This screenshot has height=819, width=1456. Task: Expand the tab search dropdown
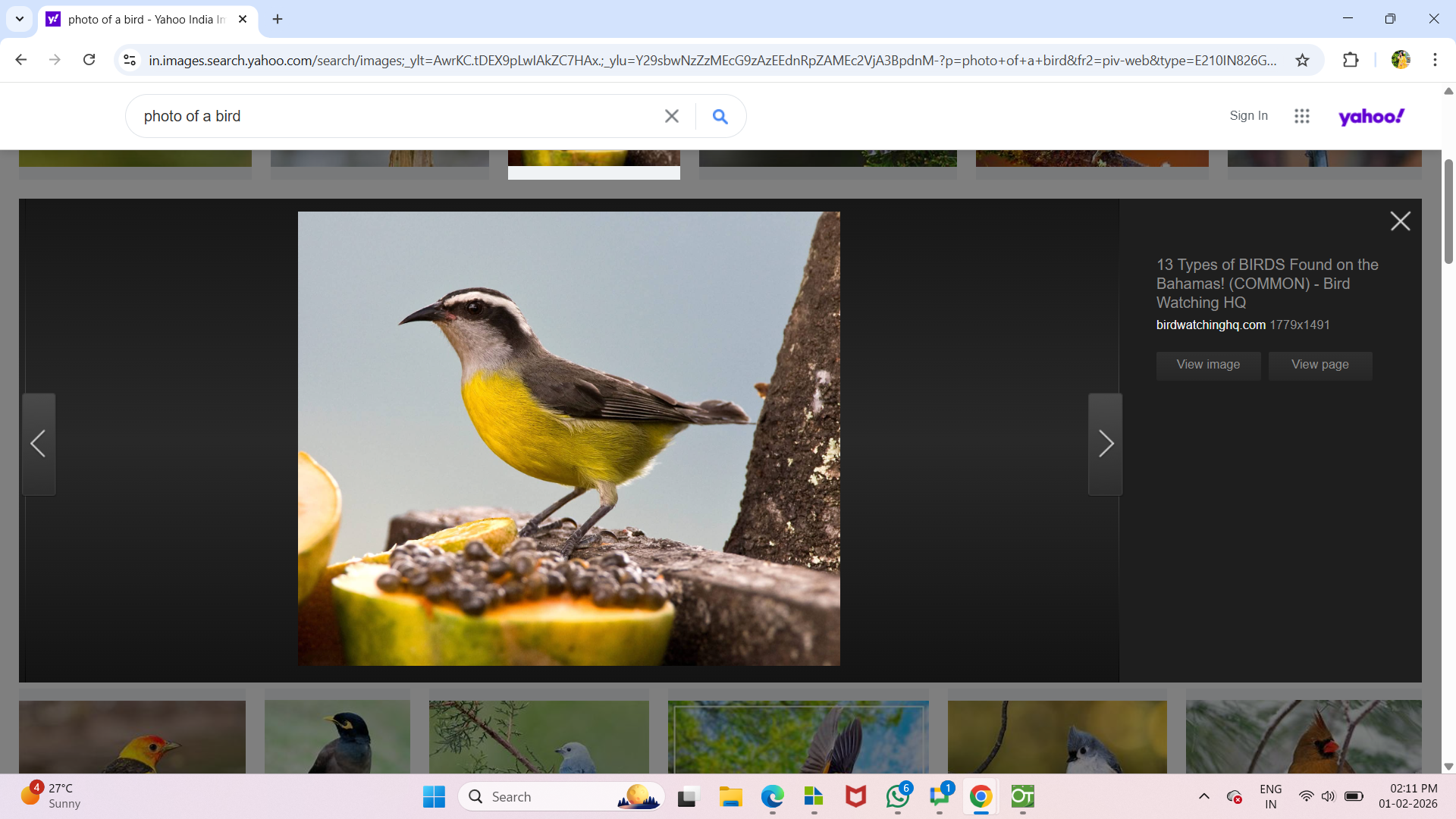20,19
